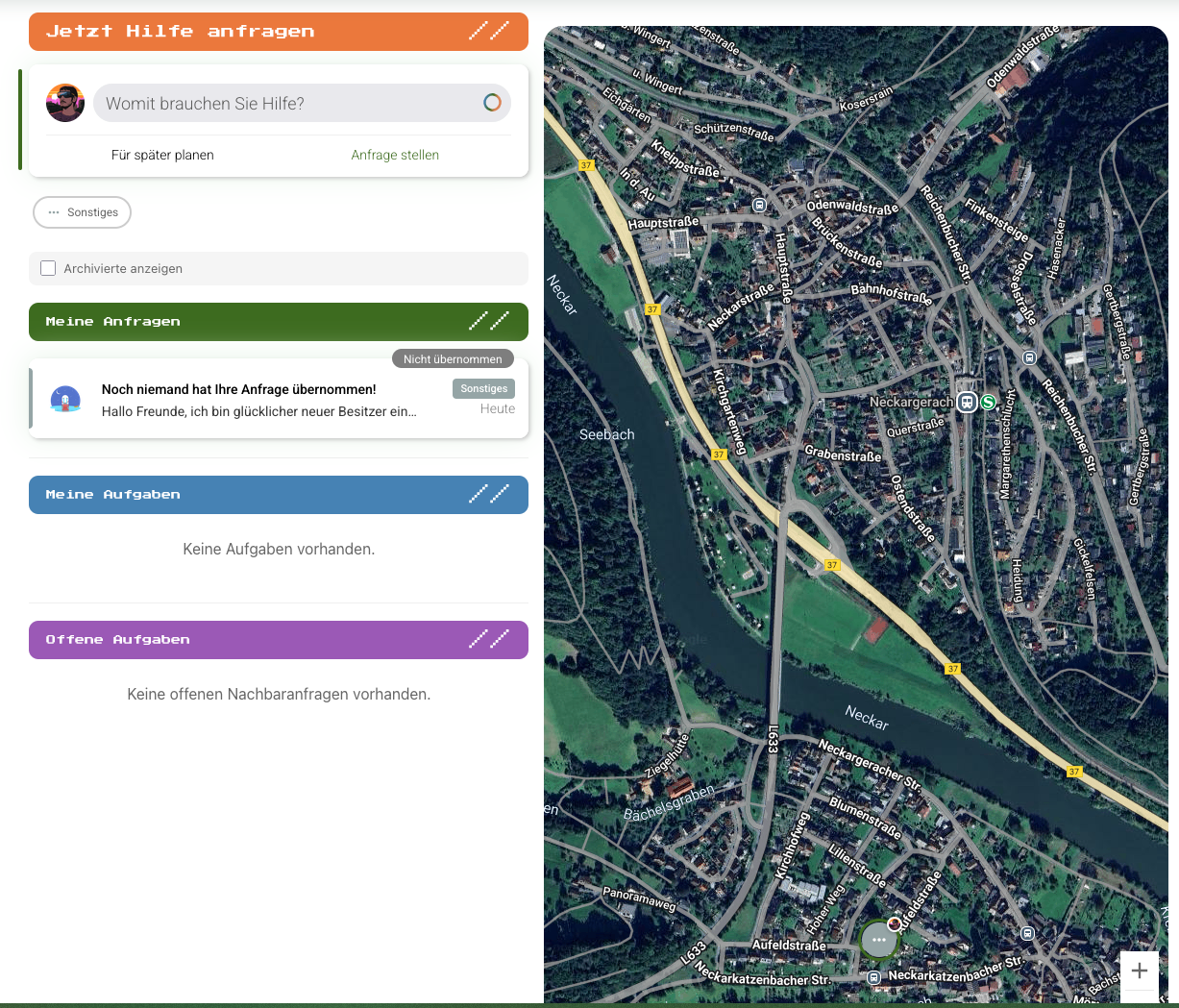Zoom in the map with plus button
The image size is (1179, 1008).
pyautogui.click(x=1140, y=971)
